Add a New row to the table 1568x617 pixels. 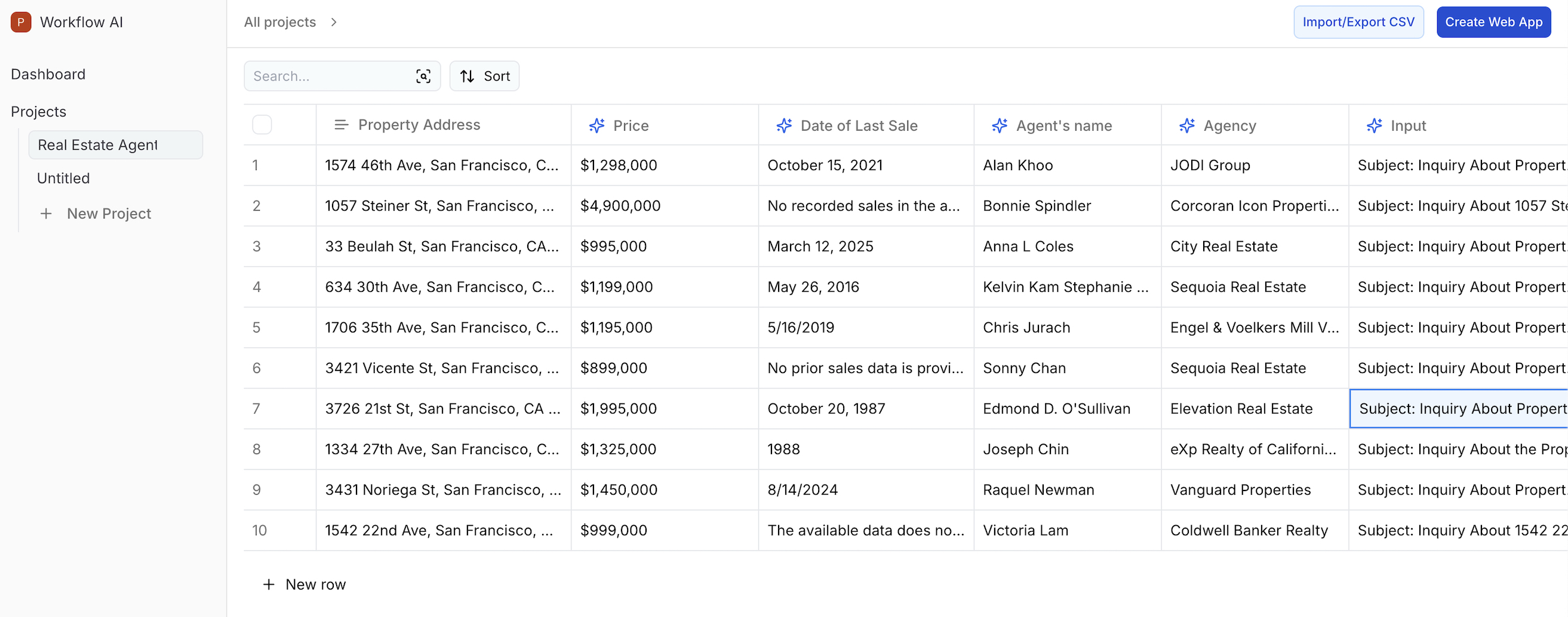[x=305, y=584]
